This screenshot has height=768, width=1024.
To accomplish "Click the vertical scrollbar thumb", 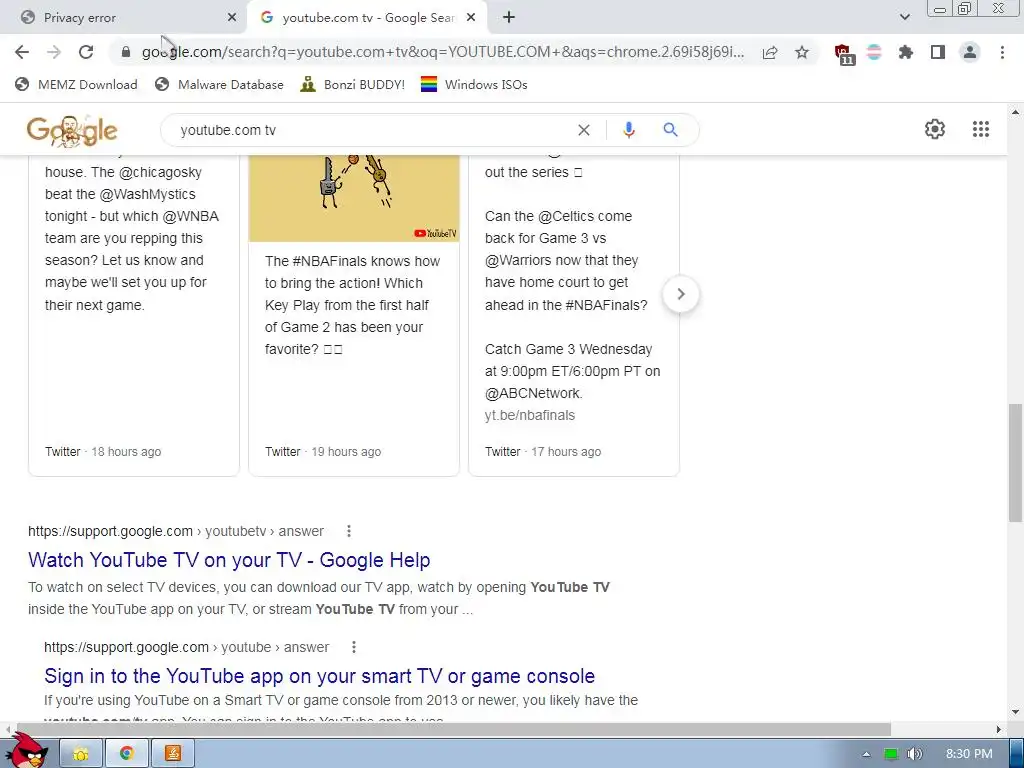I will 1015,462.
